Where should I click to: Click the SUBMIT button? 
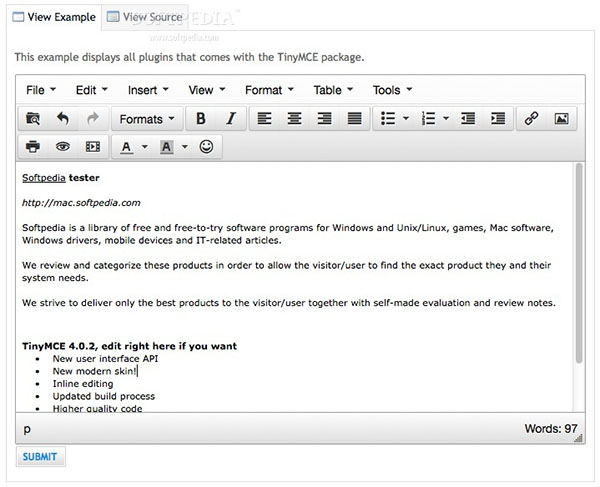coord(40,456)
